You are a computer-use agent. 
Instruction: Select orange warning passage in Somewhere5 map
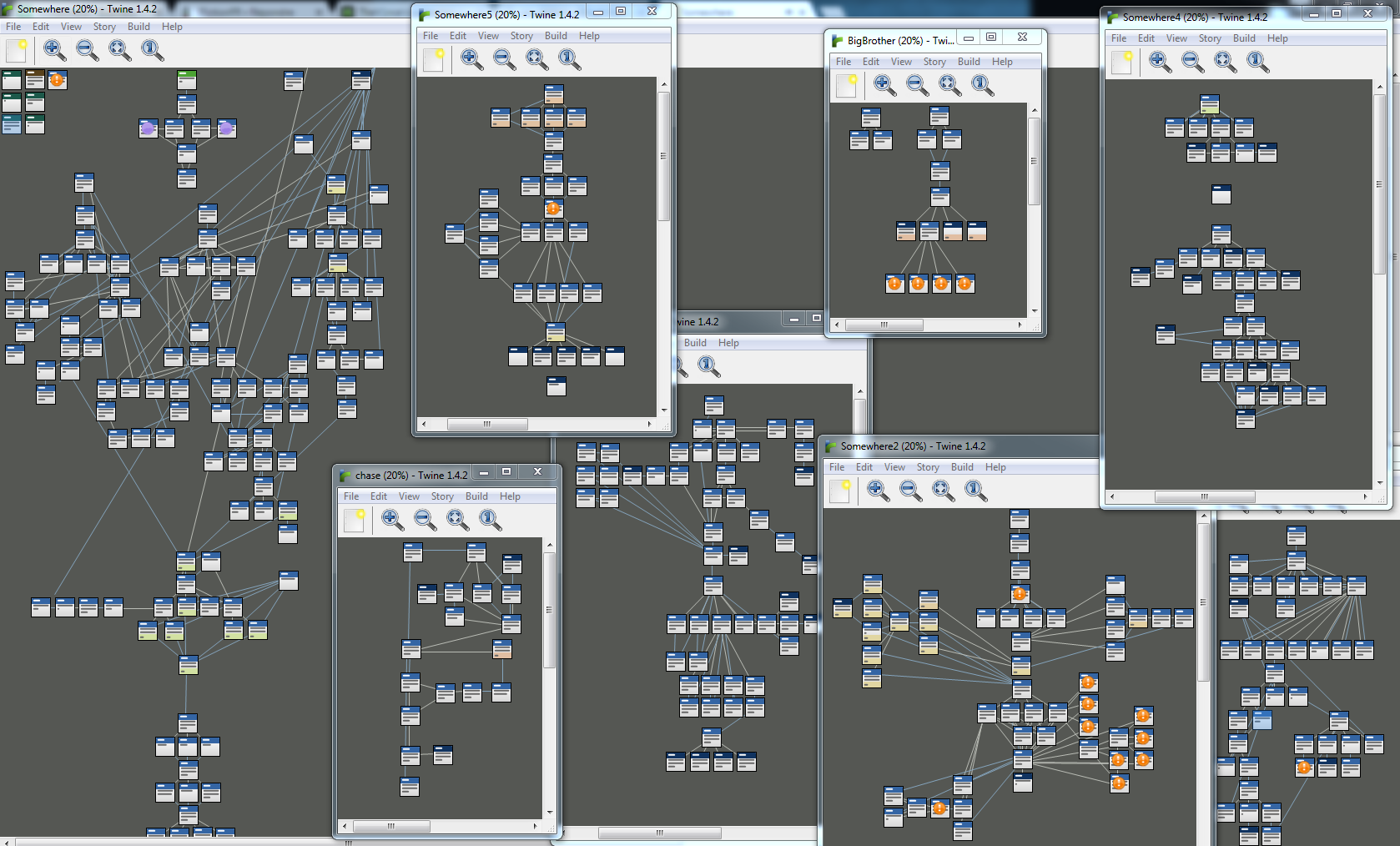click(x=552, y=209)
